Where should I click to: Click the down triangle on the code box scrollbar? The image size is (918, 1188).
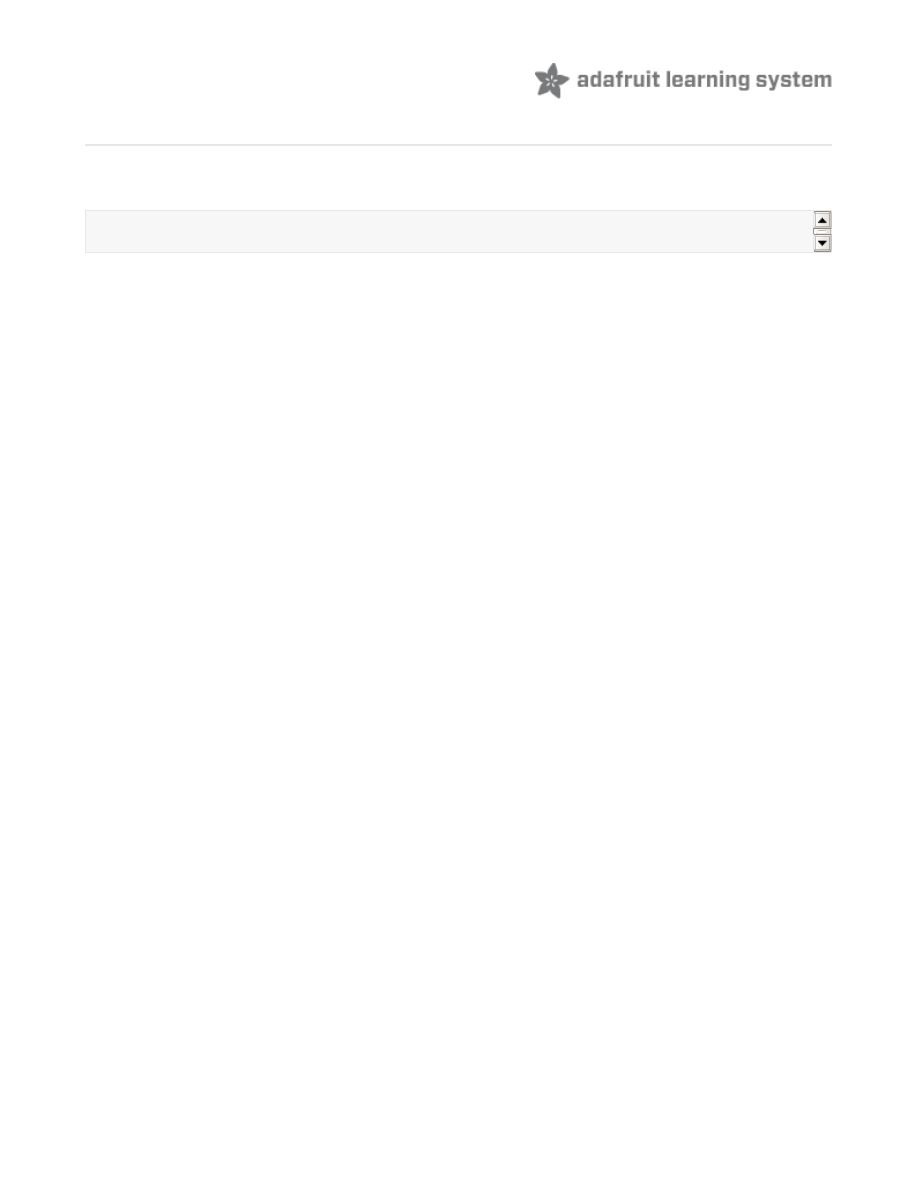[822, 243]
